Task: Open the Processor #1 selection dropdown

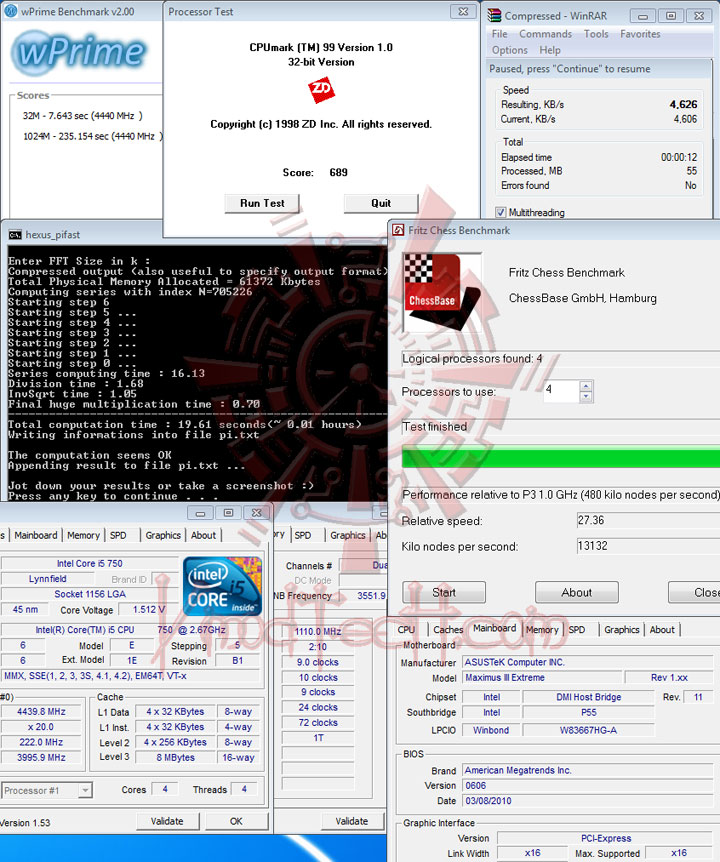Action: [x=85, y=791]
